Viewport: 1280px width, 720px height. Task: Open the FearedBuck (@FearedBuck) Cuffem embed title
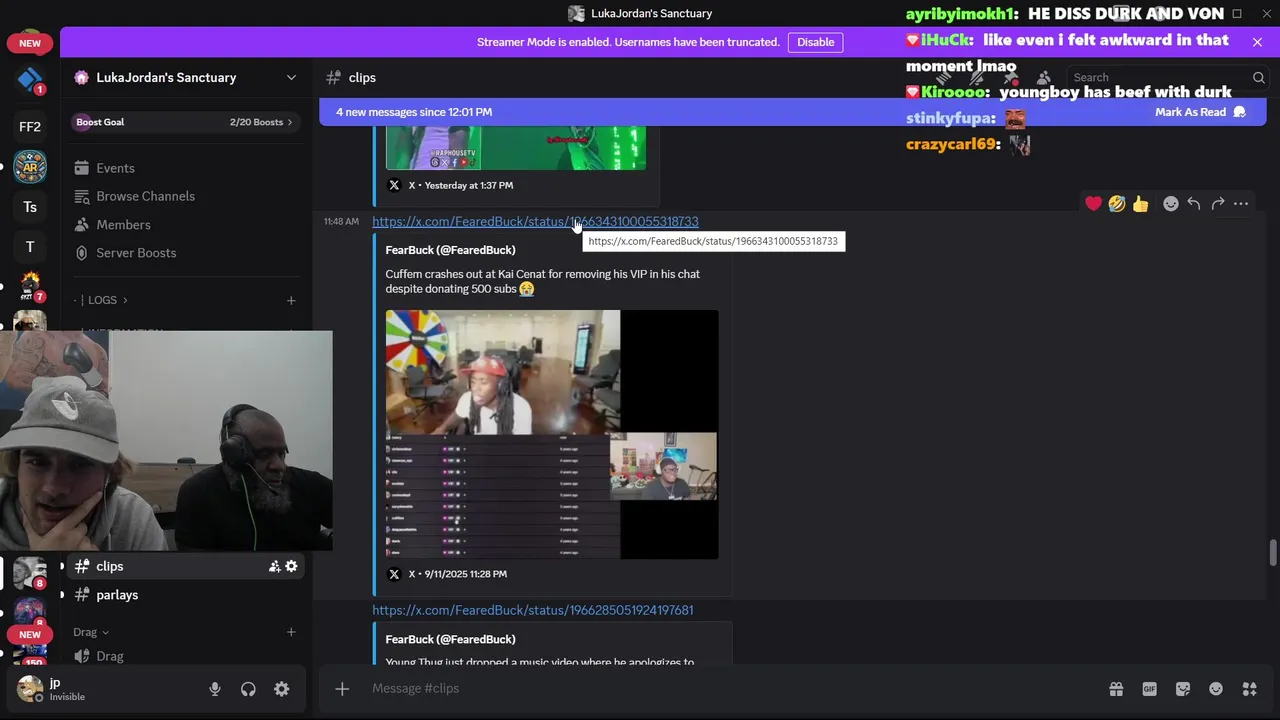coord(451,250)
